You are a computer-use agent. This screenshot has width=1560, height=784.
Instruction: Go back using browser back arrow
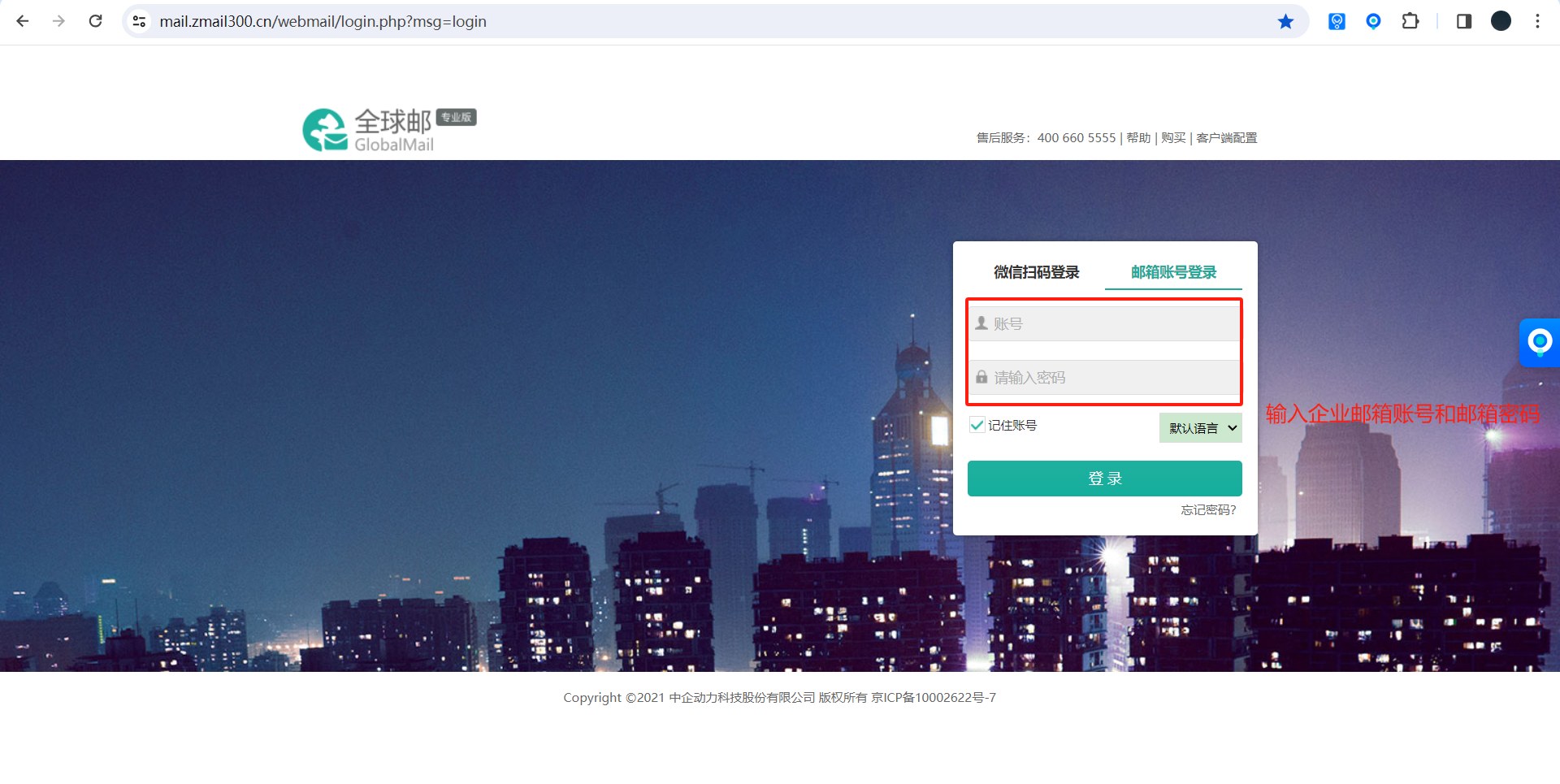coord(23,21)
